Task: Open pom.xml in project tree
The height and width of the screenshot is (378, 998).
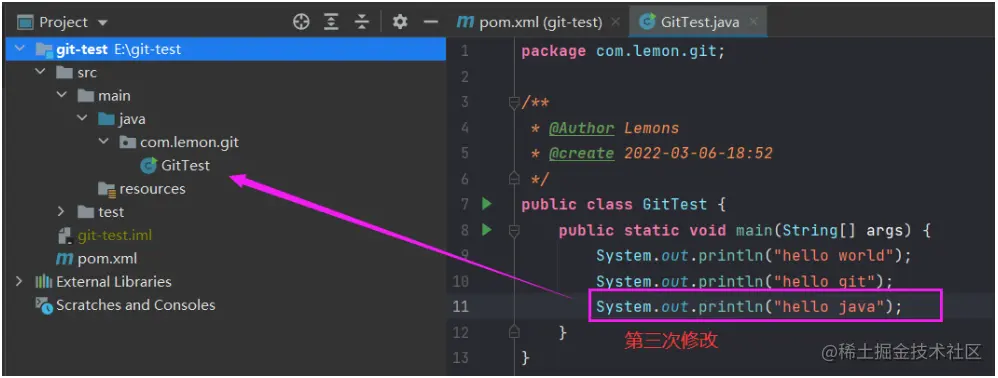Action: [107, 259]
